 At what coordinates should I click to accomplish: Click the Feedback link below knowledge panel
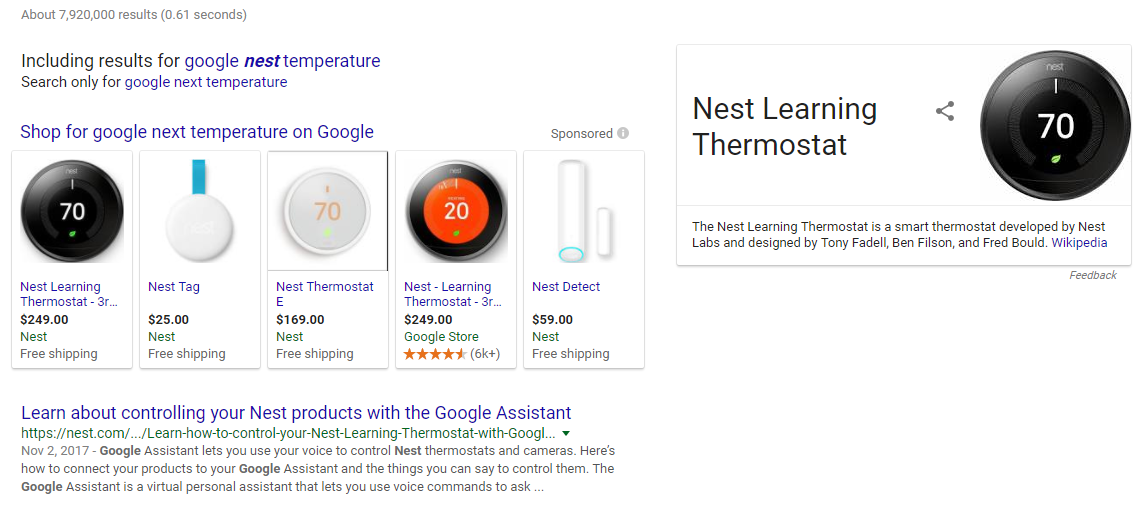(1092, 275)
